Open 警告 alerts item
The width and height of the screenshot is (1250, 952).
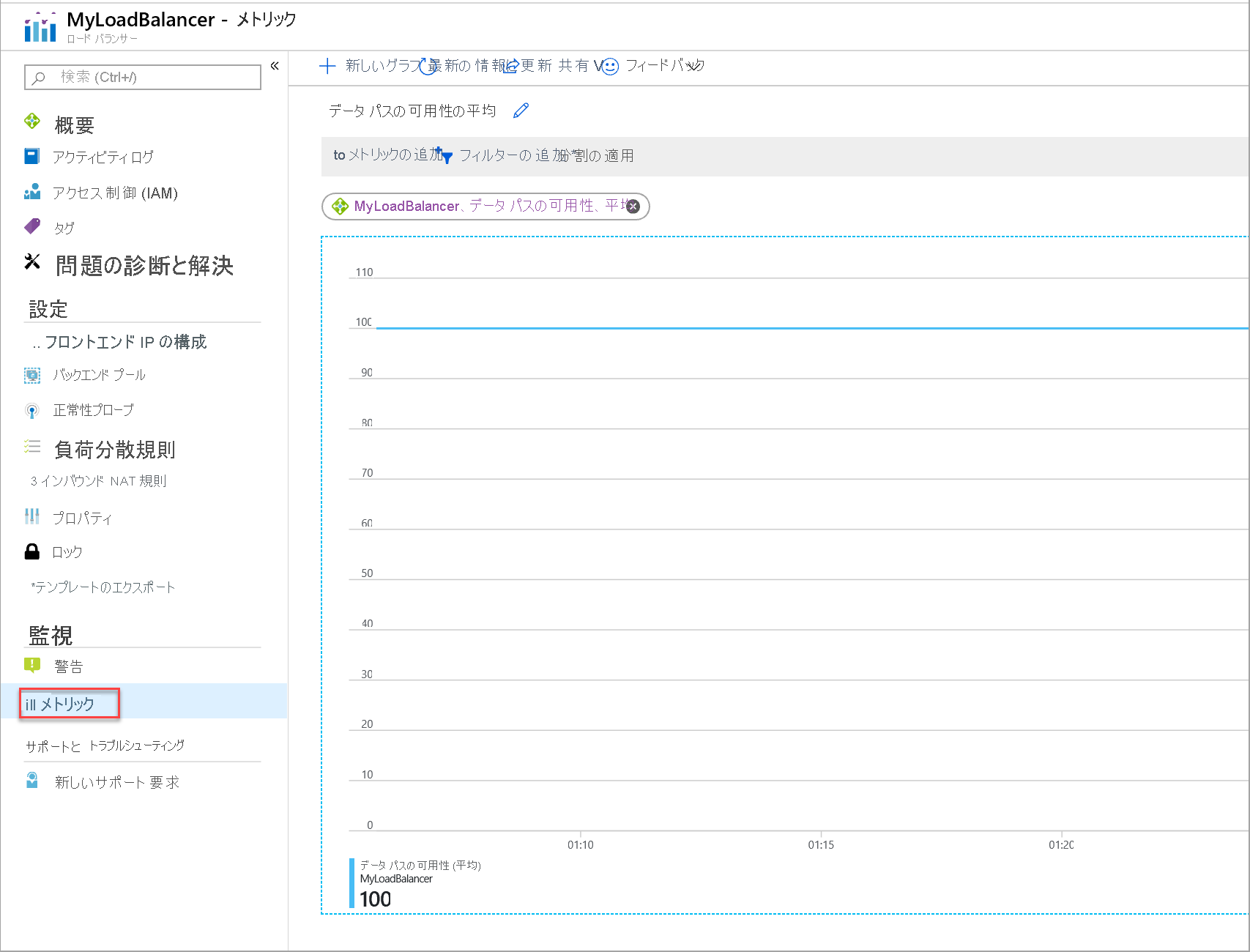[69, 666]
